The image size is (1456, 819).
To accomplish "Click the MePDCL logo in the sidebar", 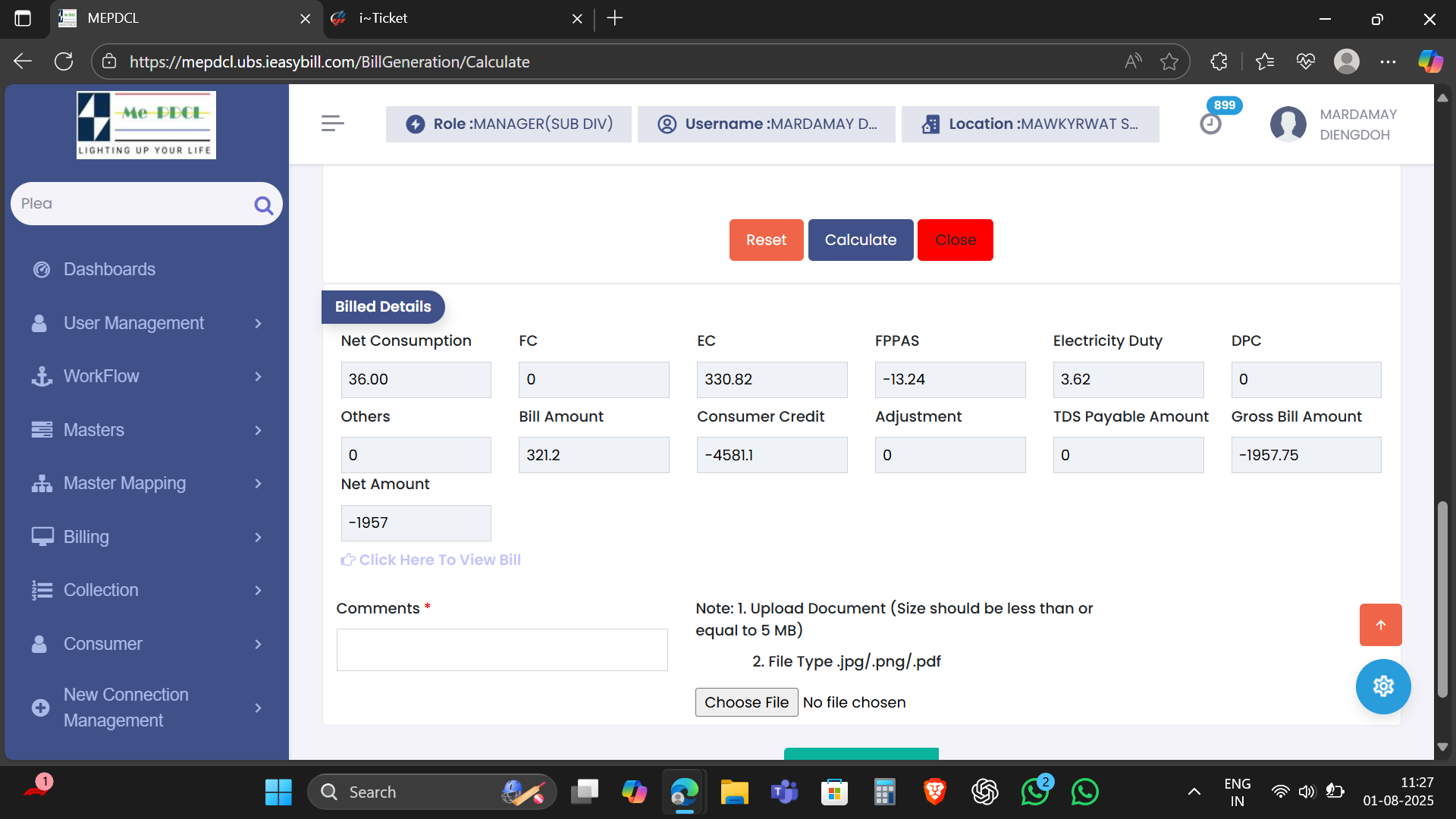I will point(146,125).
